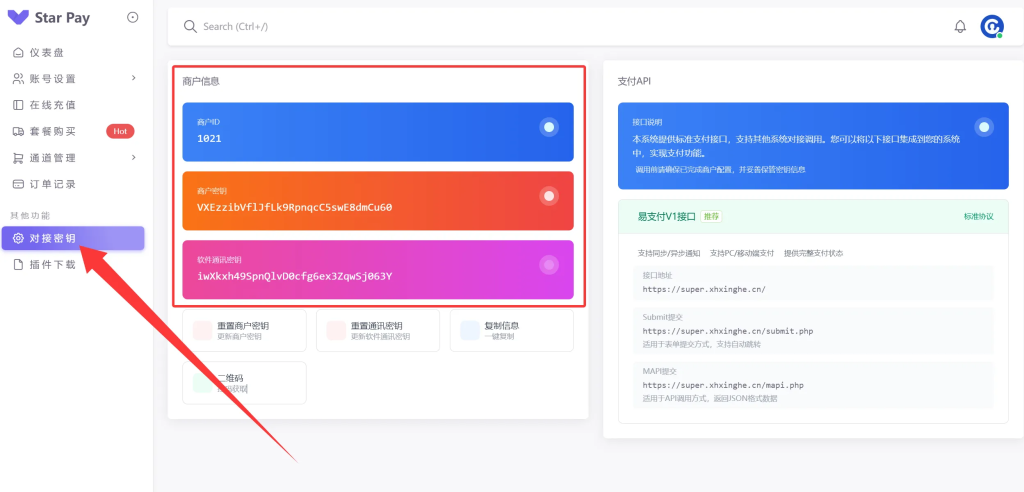The width and height of the screenshot is (1024, 492).
Task: Click the sidebar collapse circle icon
Action: (x=133, y=18)
